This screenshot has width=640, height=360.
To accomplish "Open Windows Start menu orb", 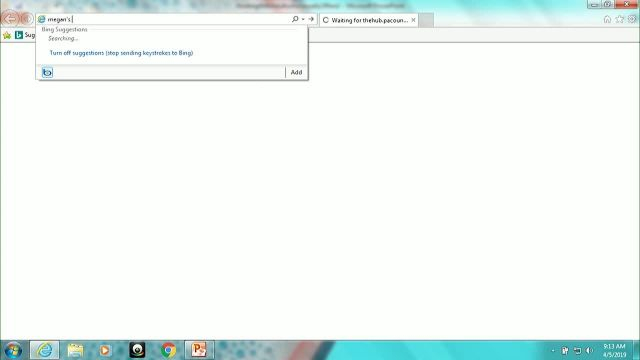I will coord(13,350).
